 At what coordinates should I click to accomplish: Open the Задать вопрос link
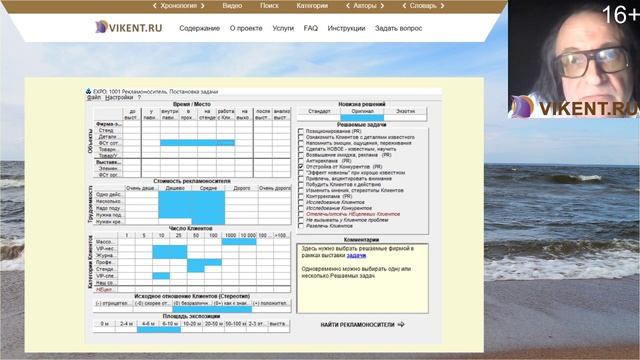(398, 28)
